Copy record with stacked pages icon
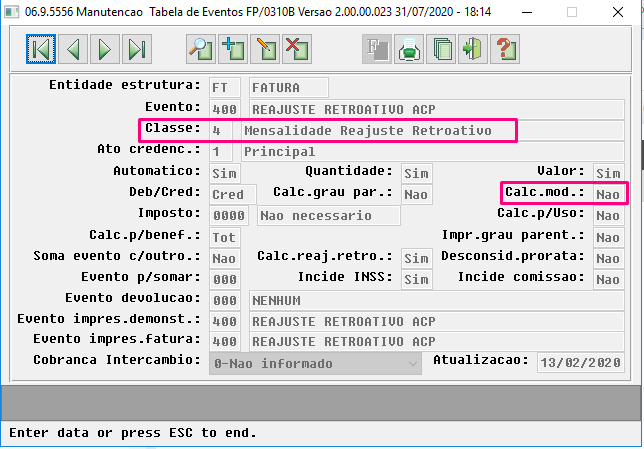The image size is (644, 449). [441, 49]
